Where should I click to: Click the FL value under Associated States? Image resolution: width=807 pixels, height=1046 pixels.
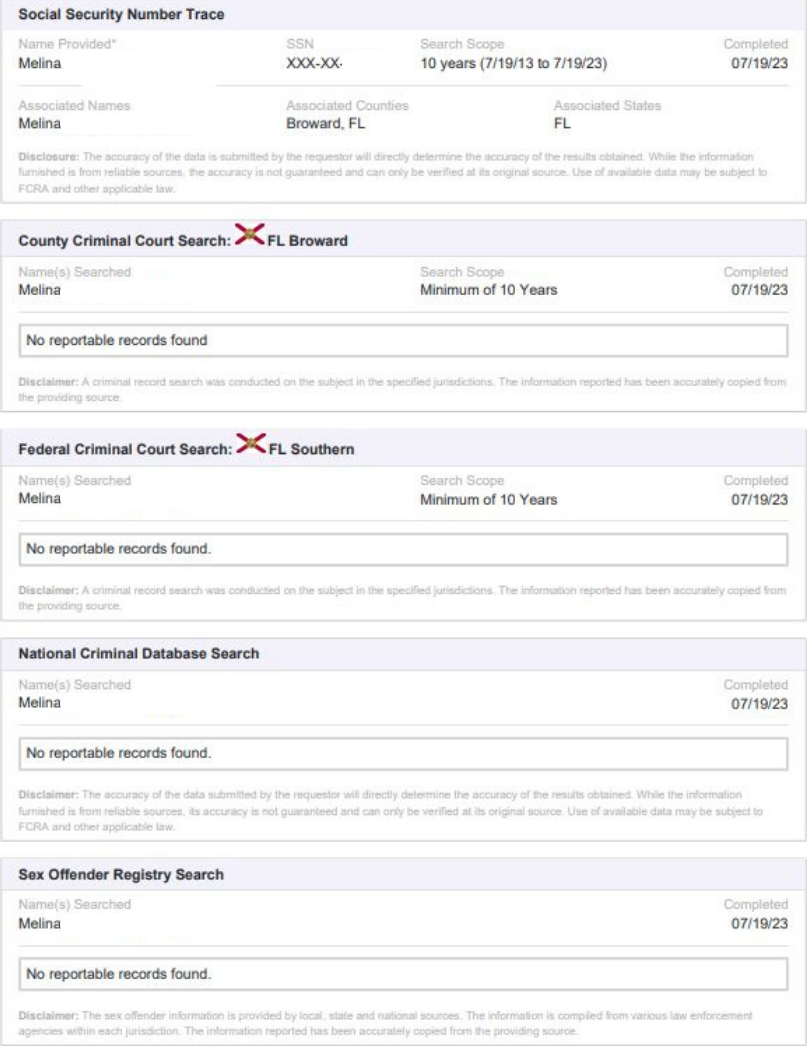pyautogui.click(x=562, y=123)
